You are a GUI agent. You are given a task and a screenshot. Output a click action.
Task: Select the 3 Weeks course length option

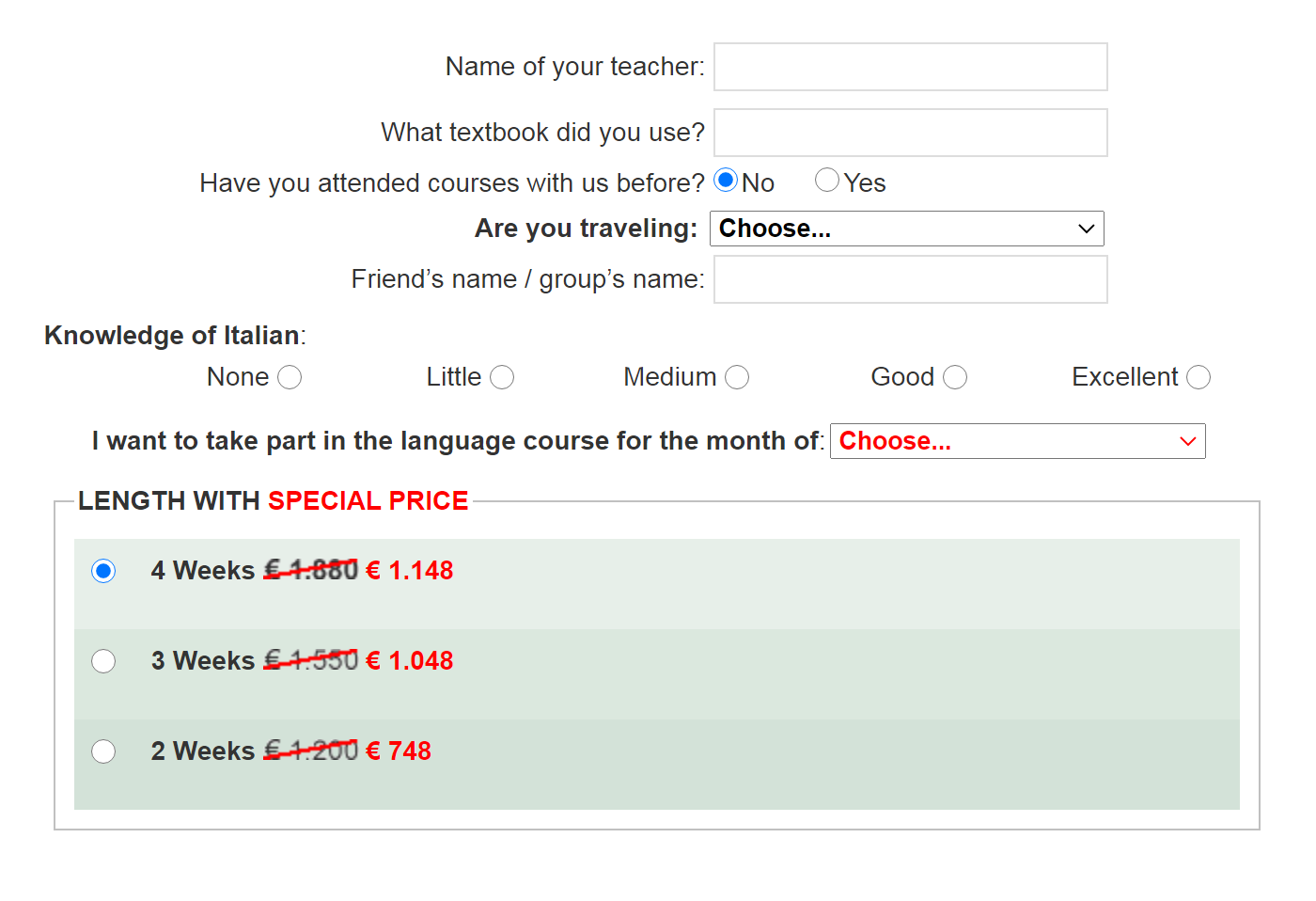[103, 661]
